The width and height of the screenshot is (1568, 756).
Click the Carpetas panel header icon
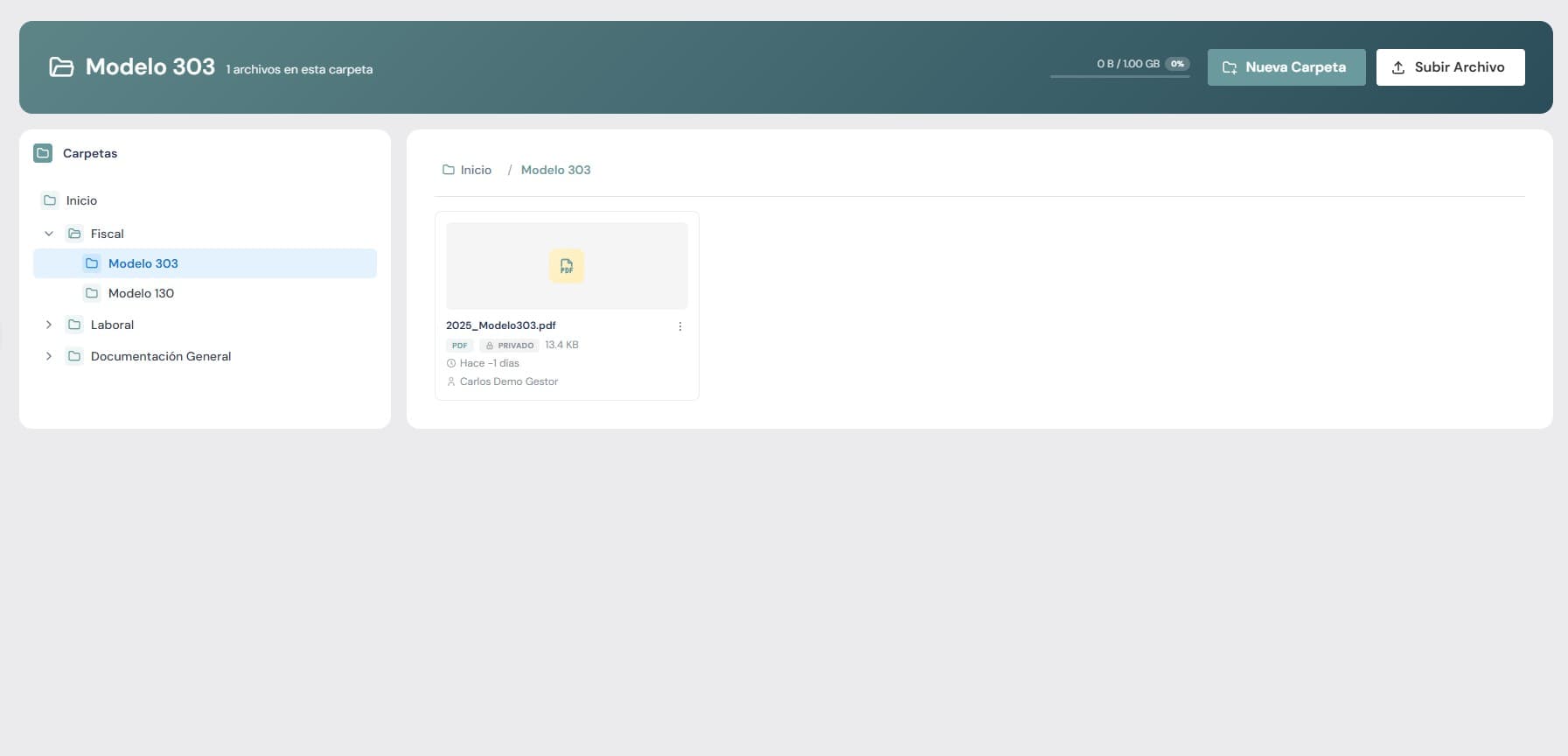(43, 153)
